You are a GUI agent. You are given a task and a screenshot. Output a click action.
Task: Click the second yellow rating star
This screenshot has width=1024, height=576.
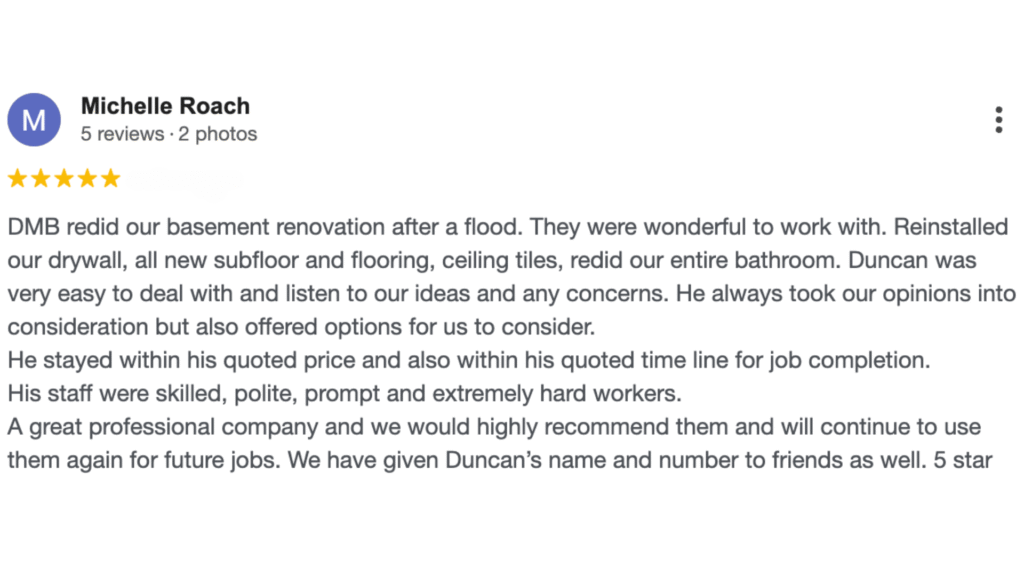click(40, 178)
